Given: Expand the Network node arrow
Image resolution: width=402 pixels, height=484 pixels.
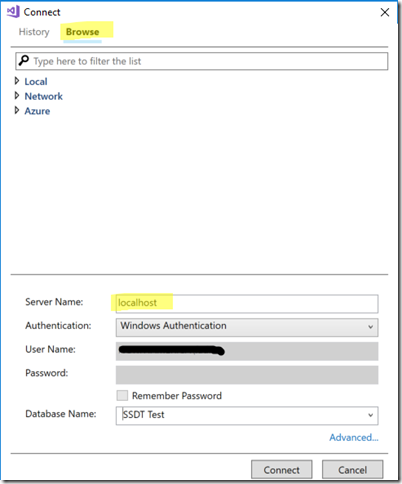Looking at the screenshot, I should (x=17, y=96).
